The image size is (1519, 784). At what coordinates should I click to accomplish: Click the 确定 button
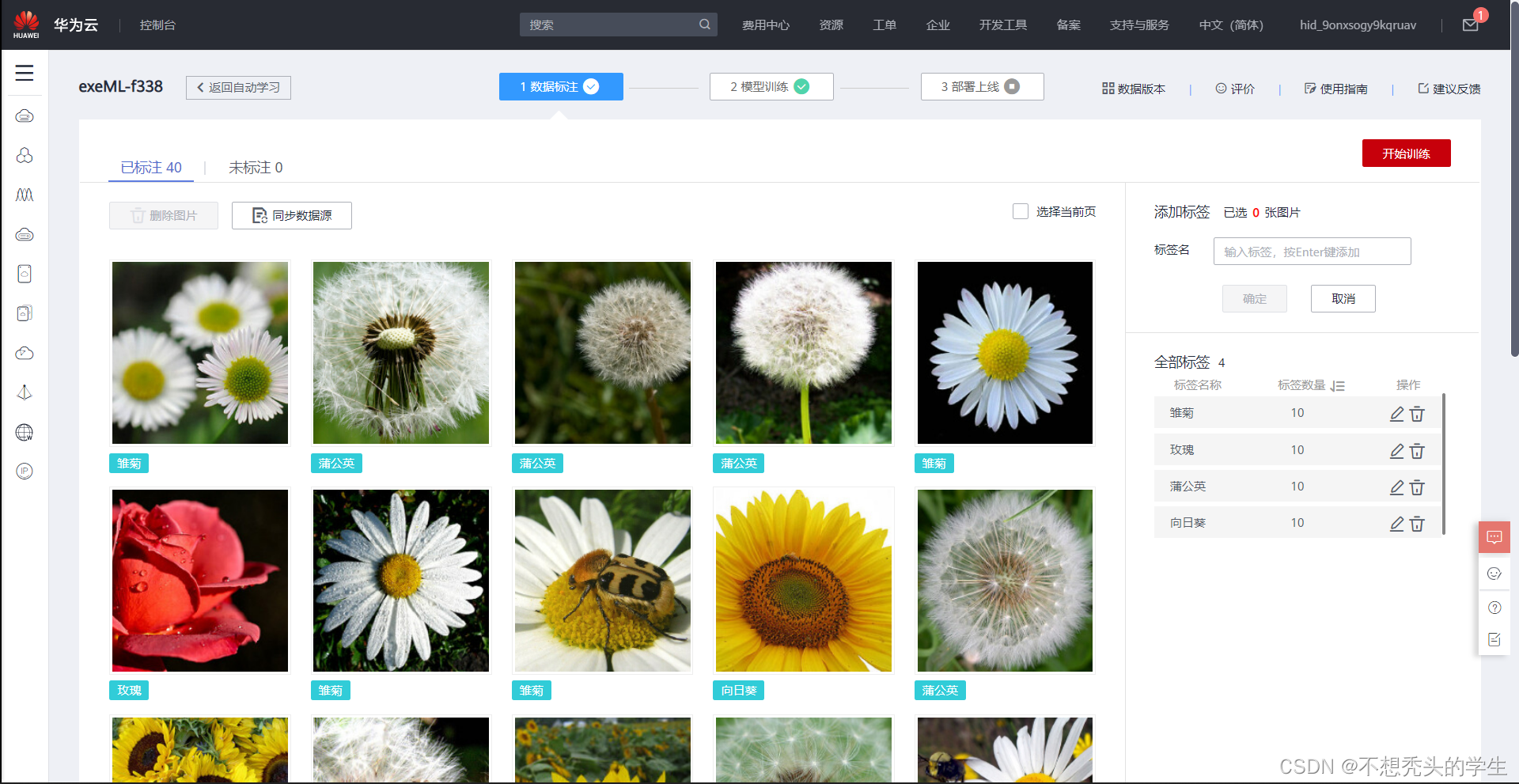click(x=1254, y=298)
